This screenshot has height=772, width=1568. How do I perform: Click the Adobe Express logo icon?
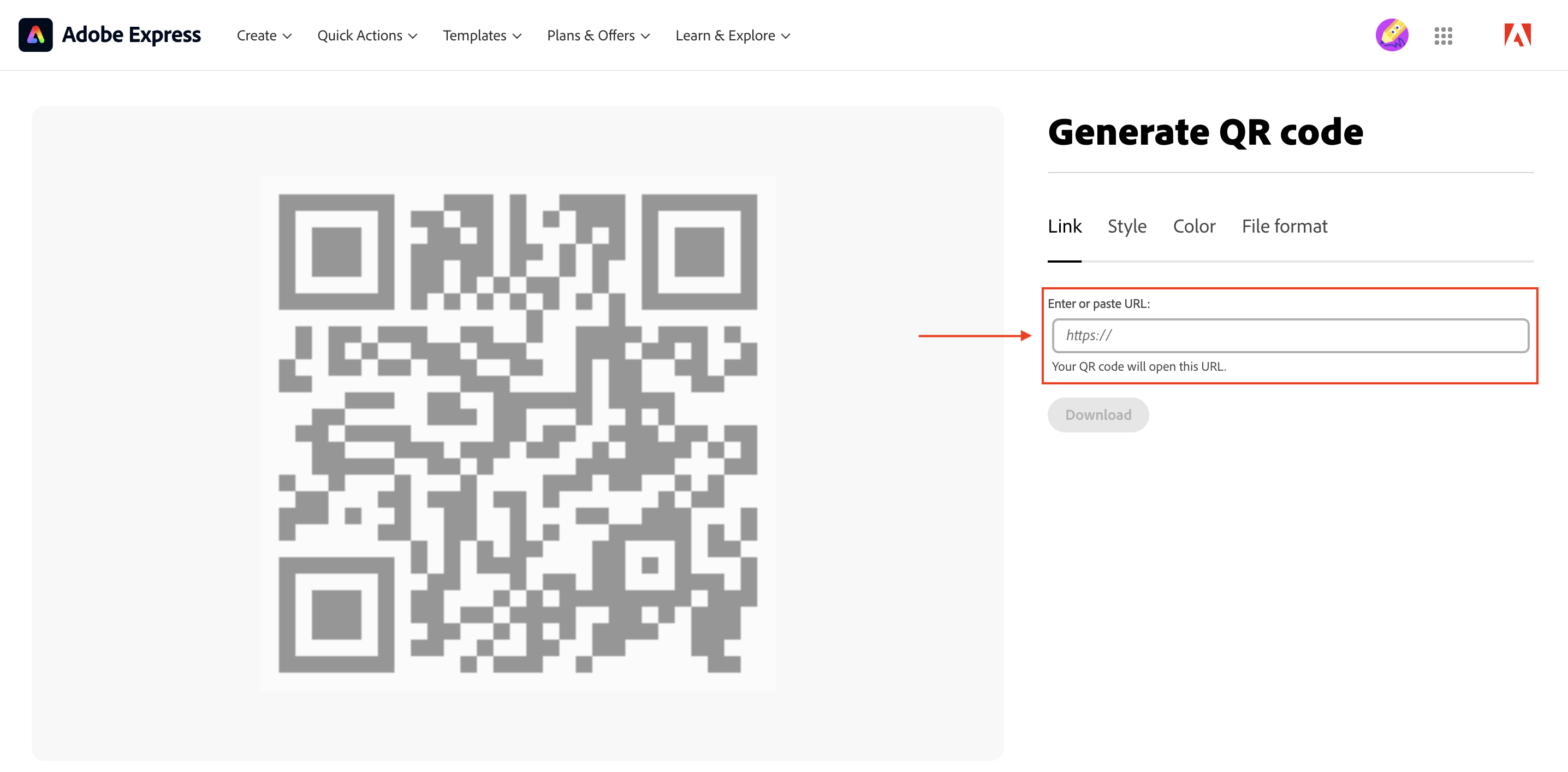[35, 35]
